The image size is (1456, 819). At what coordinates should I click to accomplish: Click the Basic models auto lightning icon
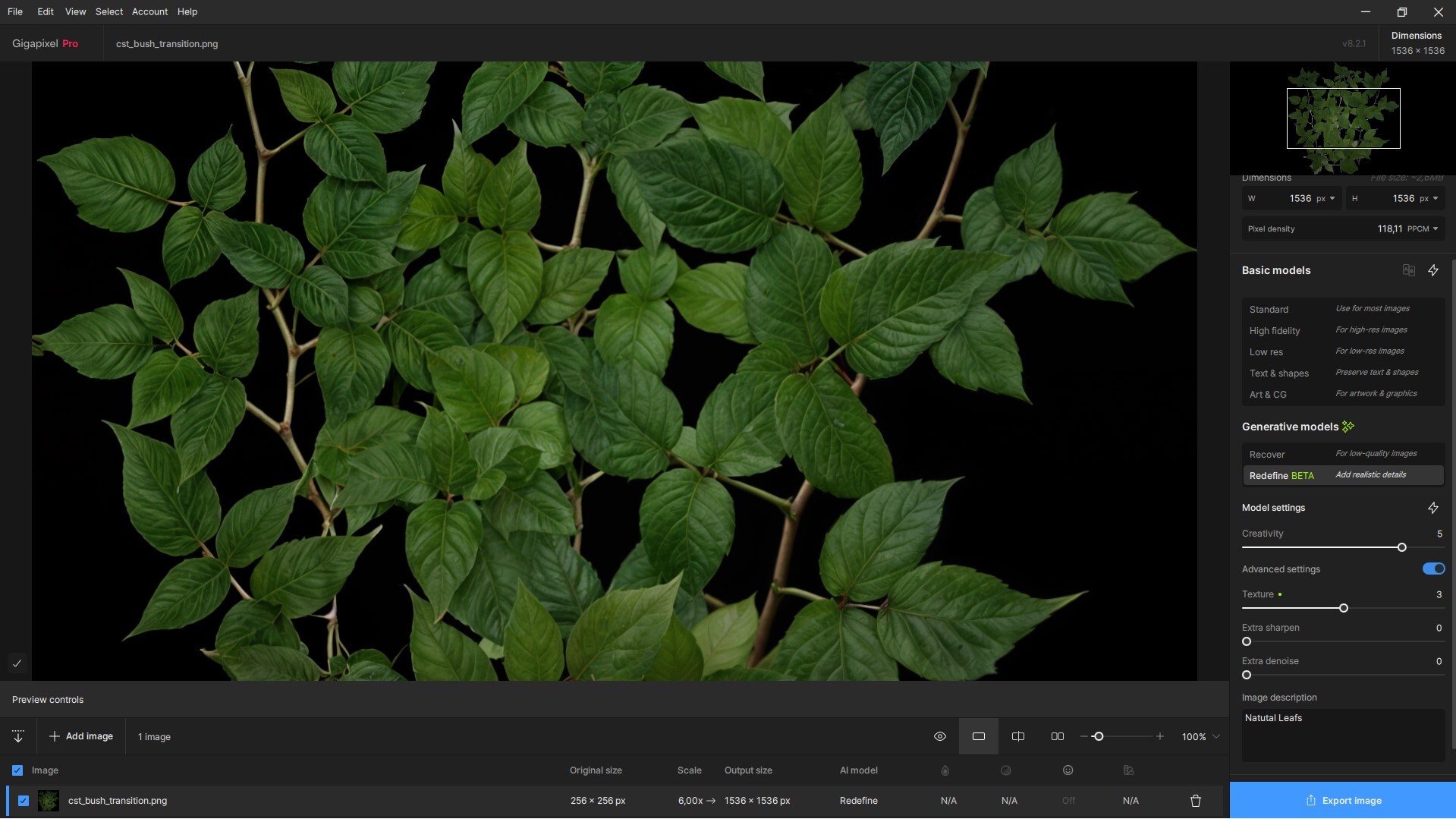1433,270
